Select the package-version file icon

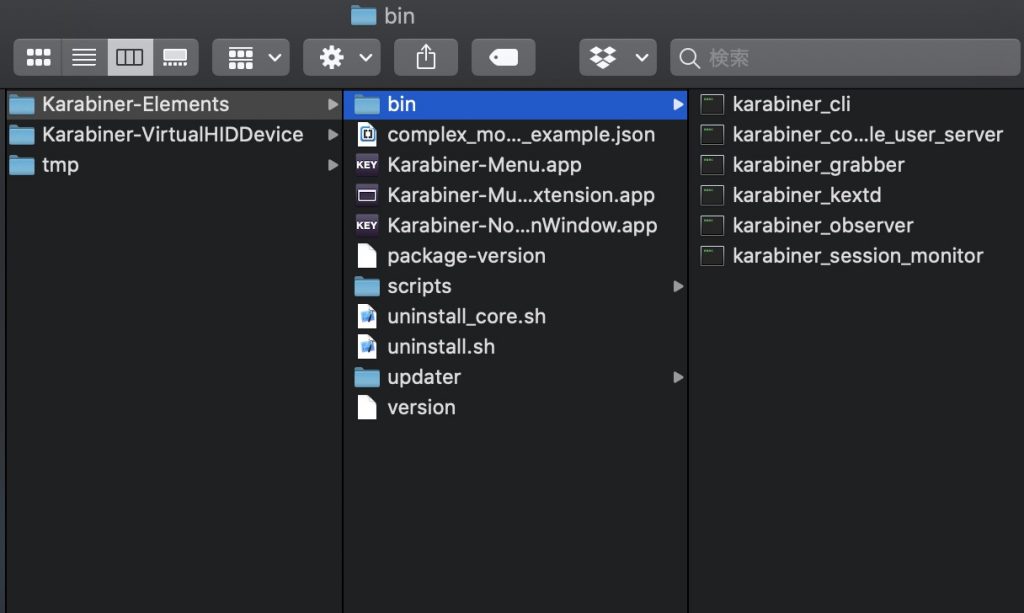coord(367,256)
